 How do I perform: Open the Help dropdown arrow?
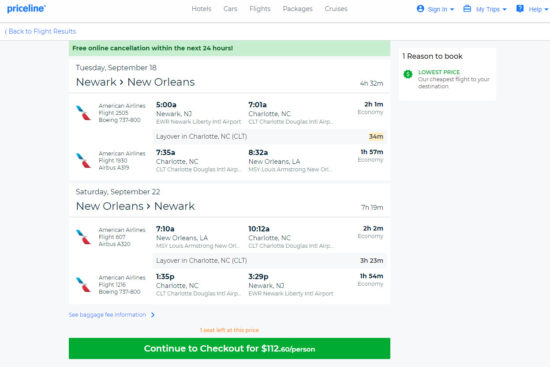[x=546, y=9]
